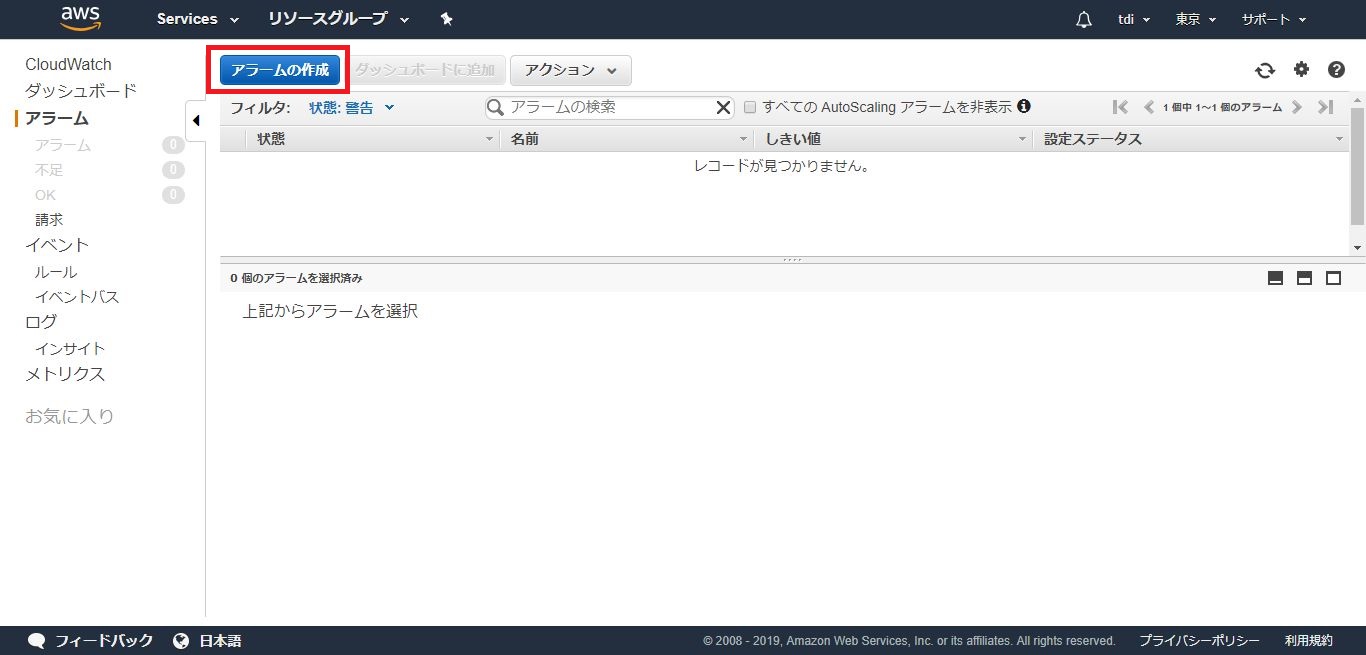The image size is (1366, 655).
Task: Select メトリクス in the sidebar
Action: (x=65, y=374)
